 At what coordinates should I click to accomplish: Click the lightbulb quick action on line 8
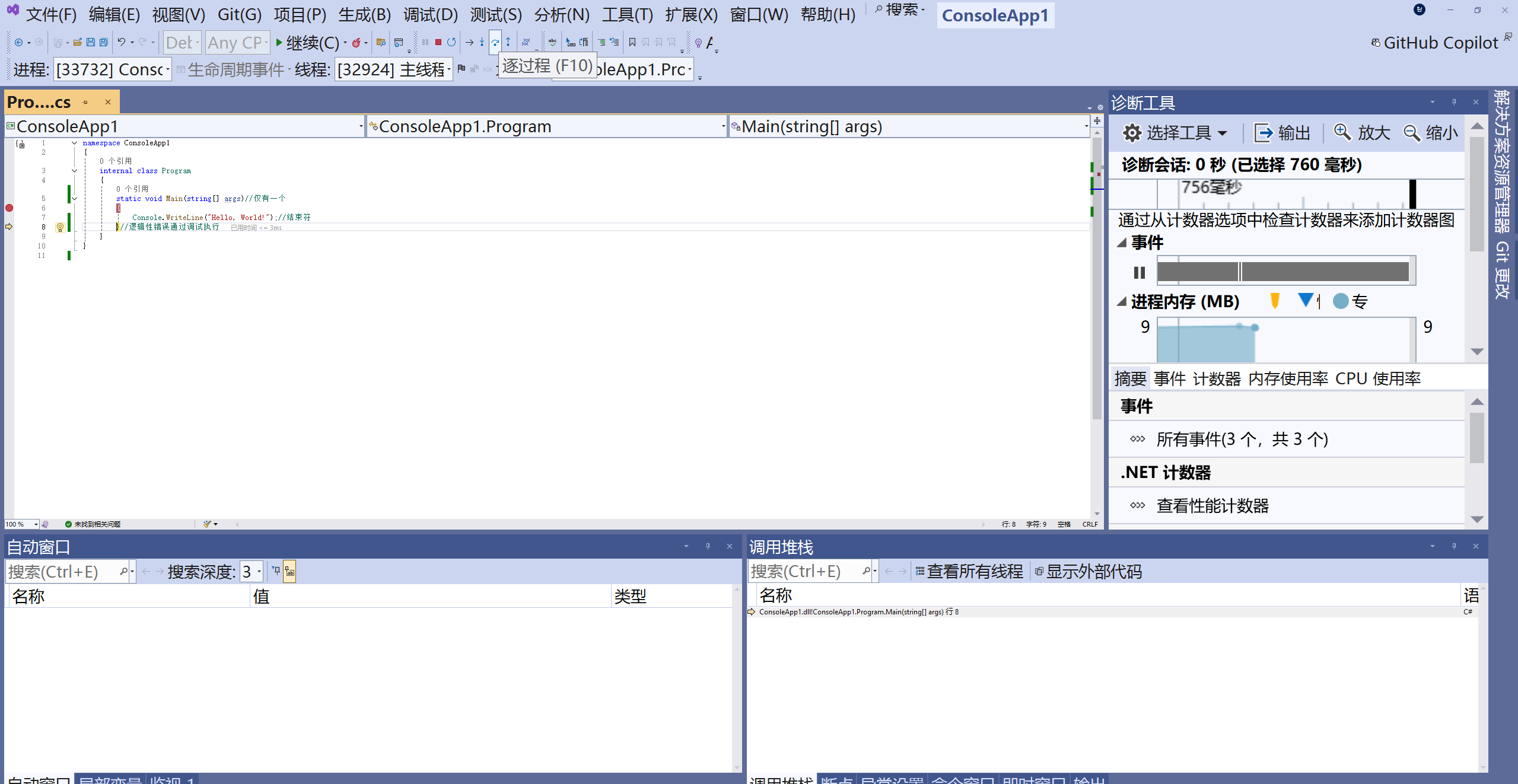coord(60,227)
